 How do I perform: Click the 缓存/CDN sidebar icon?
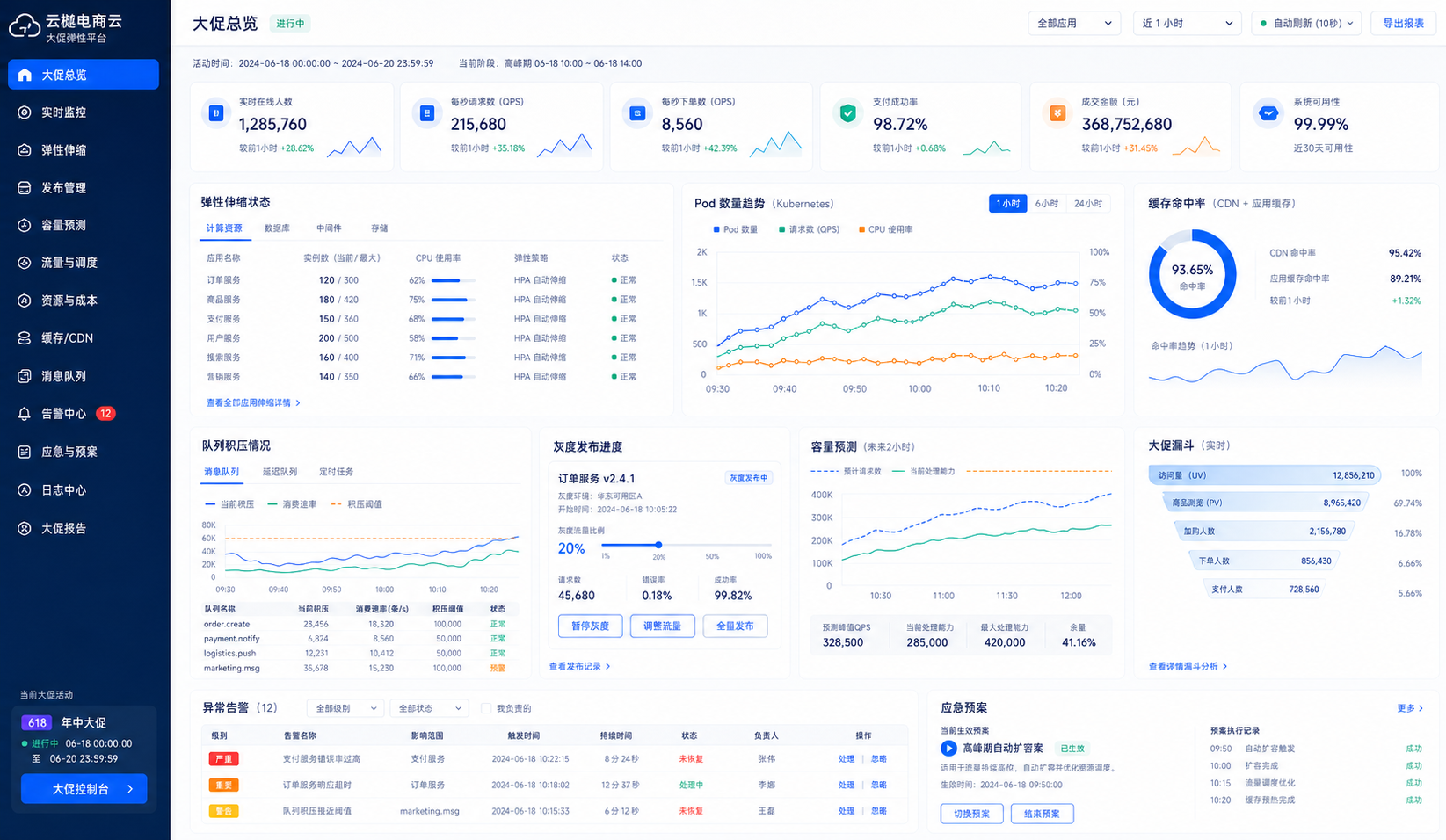pyautogui.click(x=25, y=338)
